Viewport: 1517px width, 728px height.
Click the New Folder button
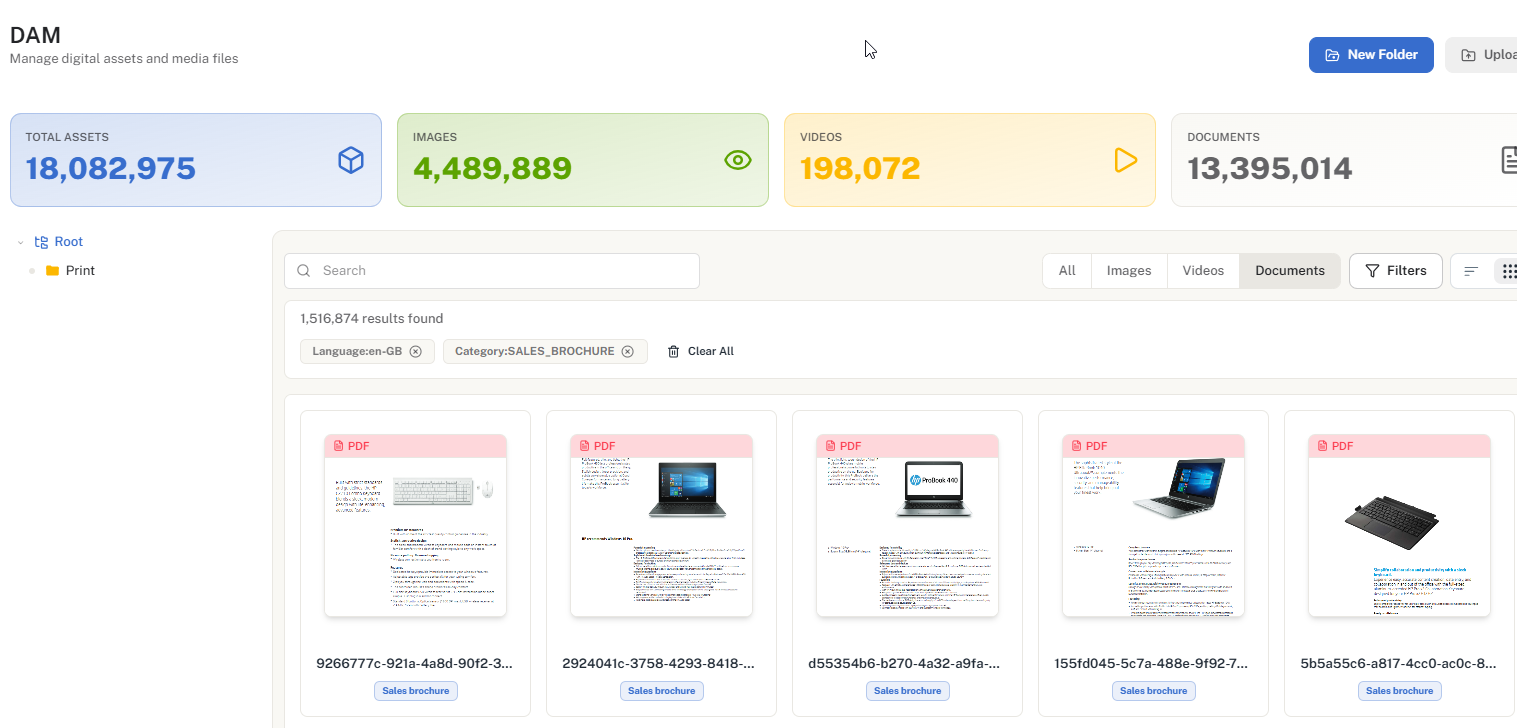1370,55
